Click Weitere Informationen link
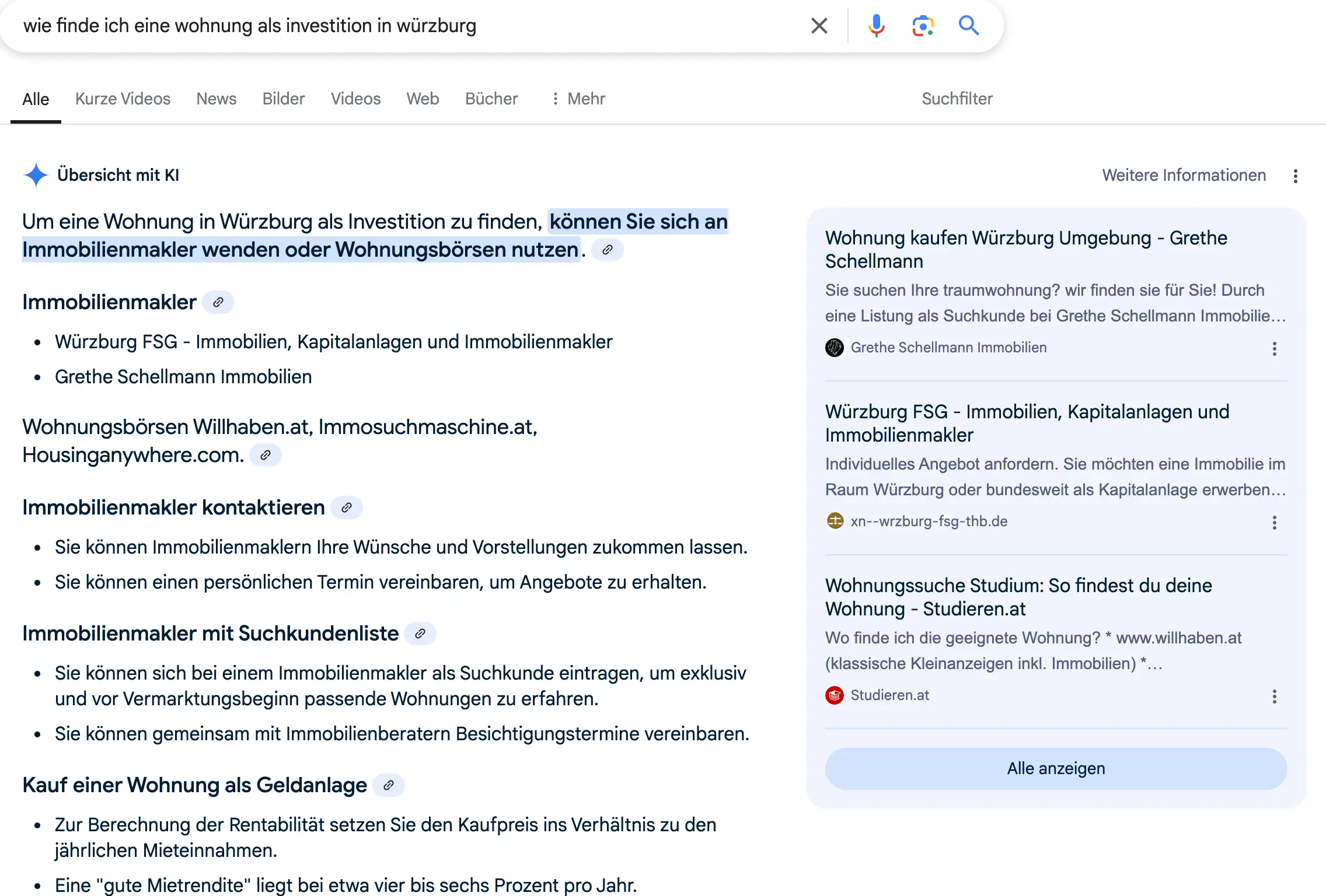Screen dimensions: 1326x896 pos(1184,176)
